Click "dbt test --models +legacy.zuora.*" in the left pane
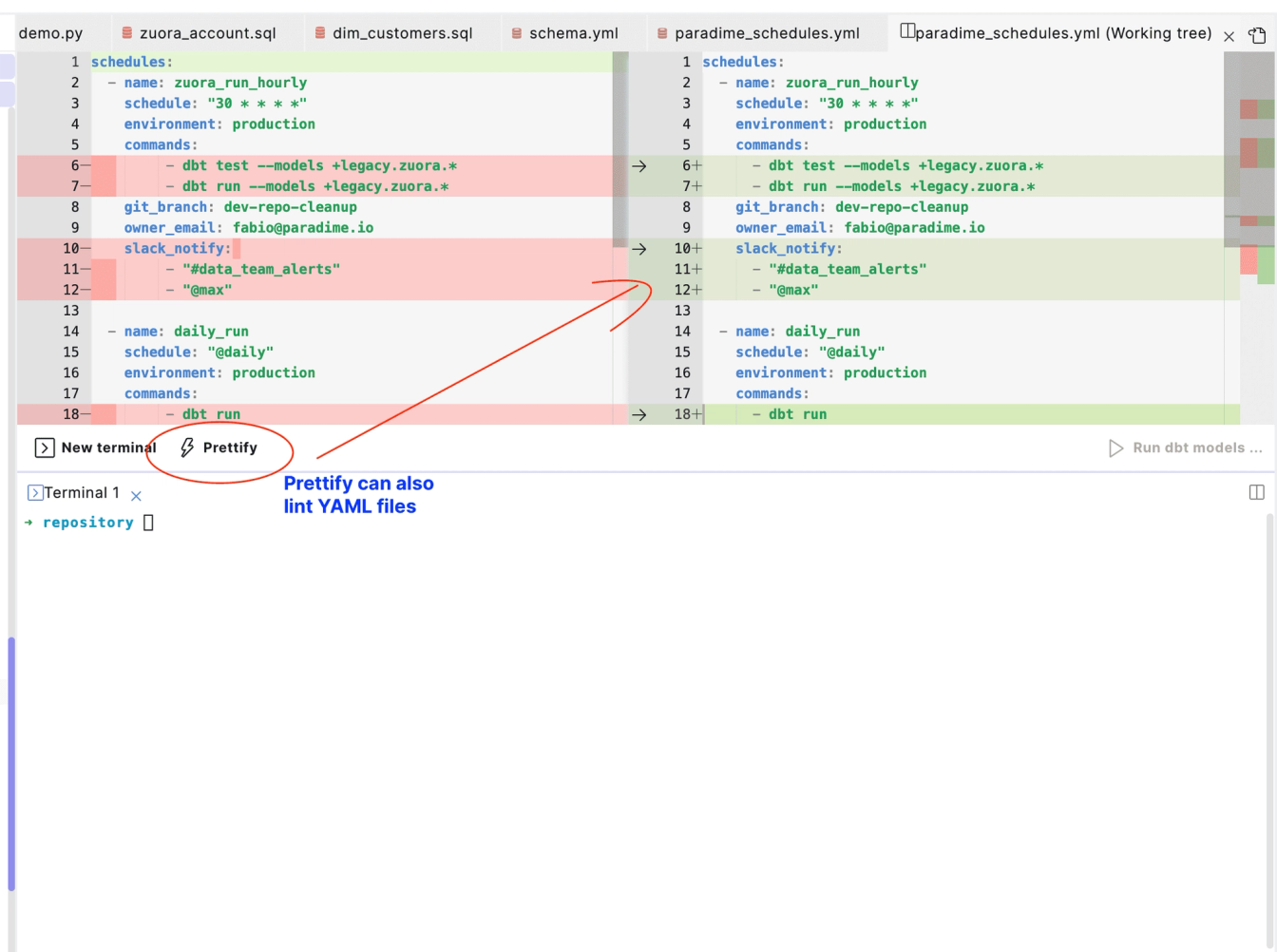The width and height of the screenshot is (1277, 952). (319, 166)
